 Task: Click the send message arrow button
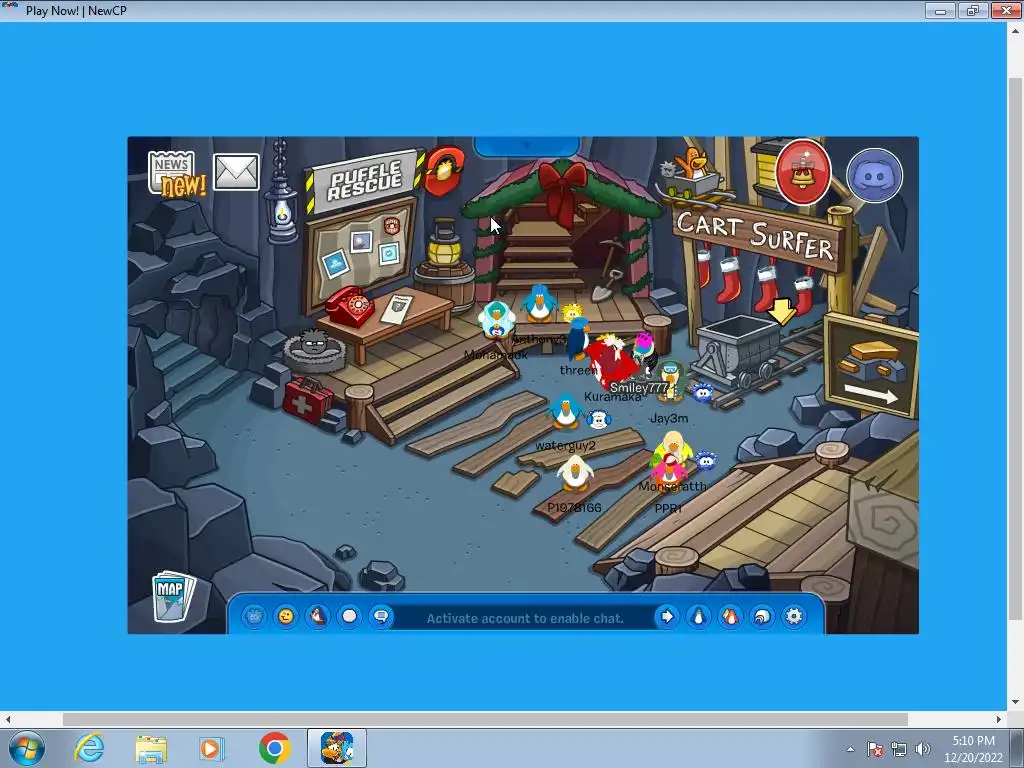click(x=667, y=616)
